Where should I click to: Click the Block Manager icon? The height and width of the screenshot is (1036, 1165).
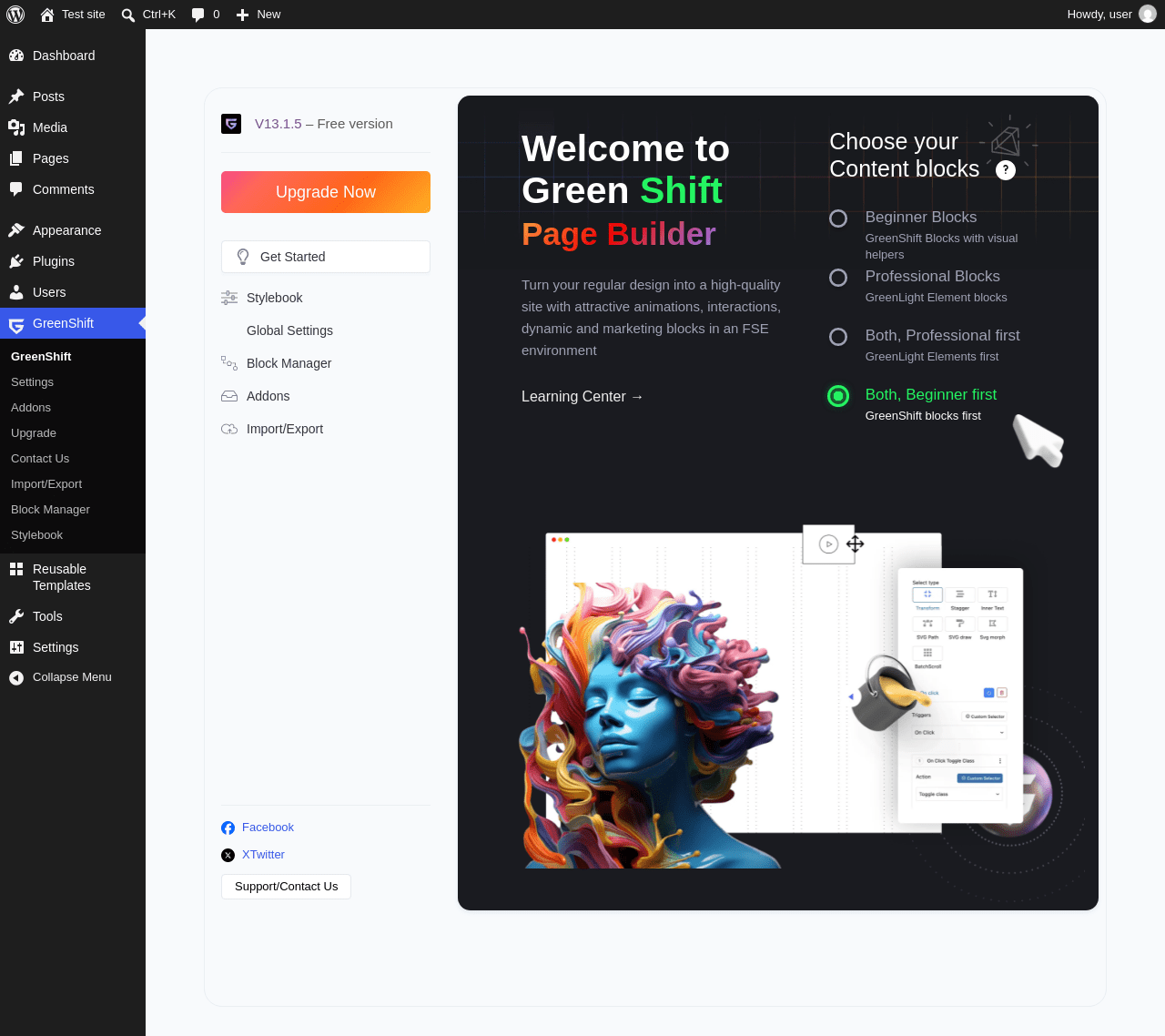pyautogui.click(x=229, y=363)
